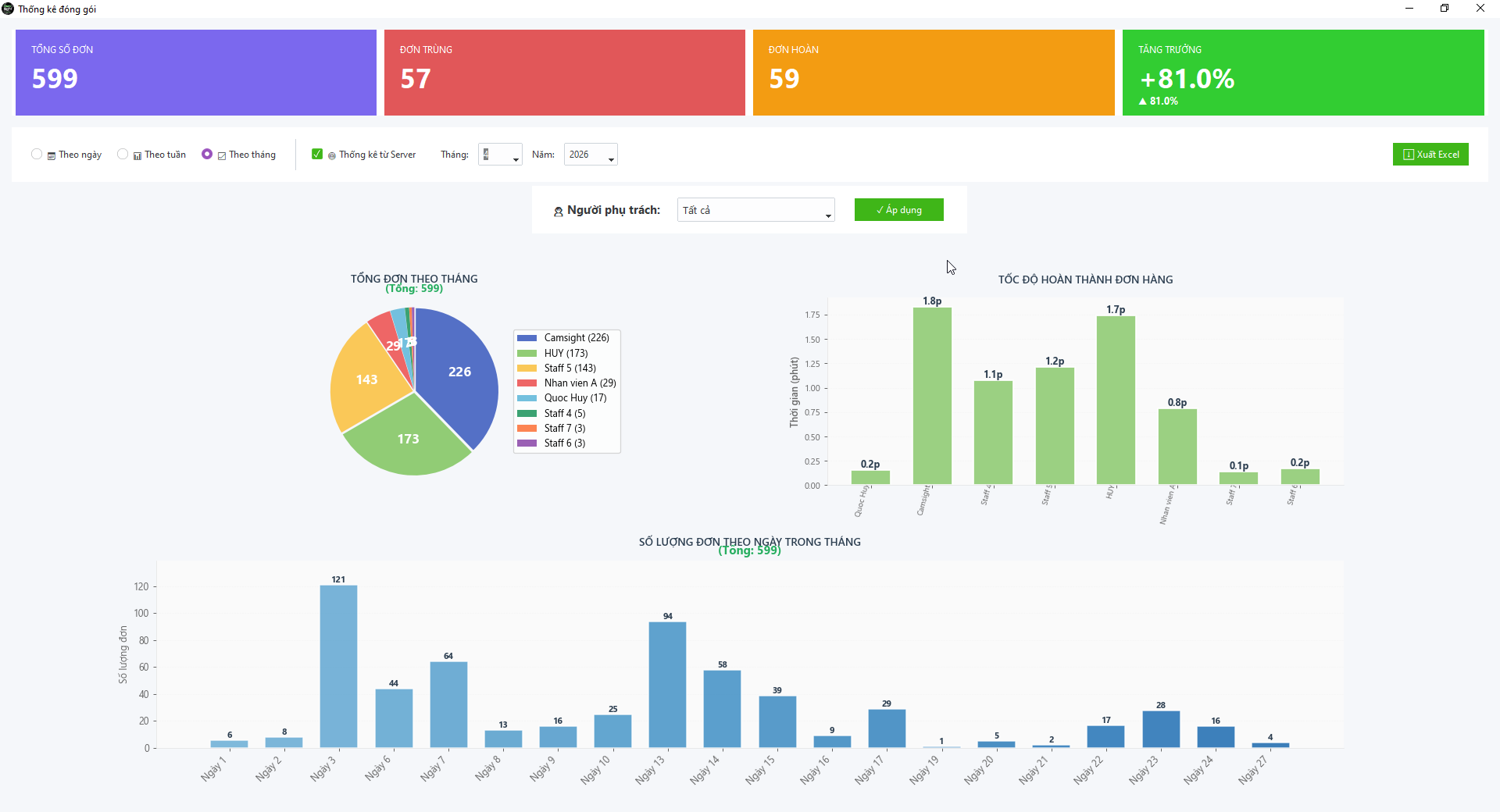Image resolution: width=1500 pixels, height=812 pixels.
Task: Click the green arrow under growth percentage
Action: tap(1143, 101)
